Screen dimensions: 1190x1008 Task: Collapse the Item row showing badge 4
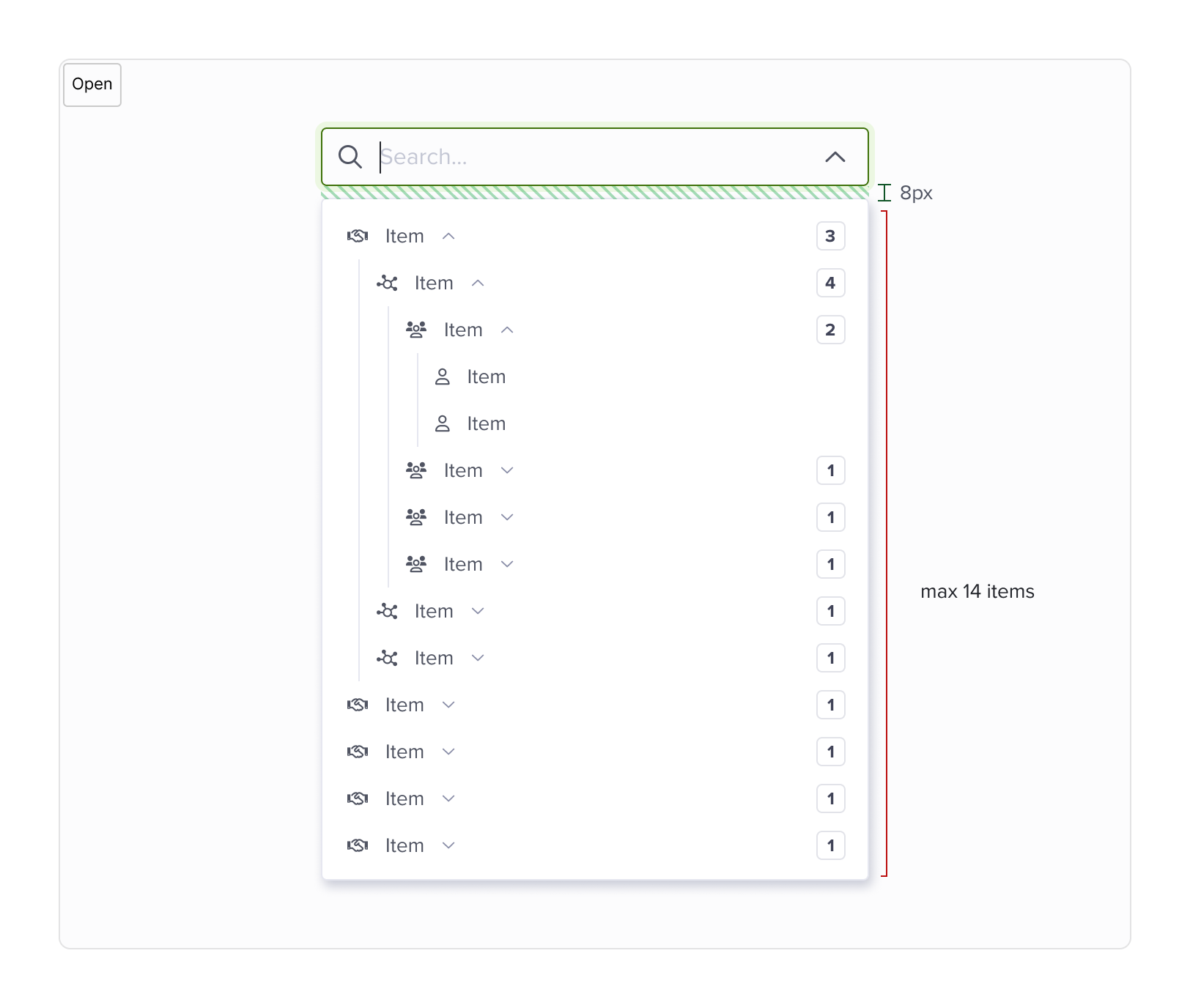tap(478, 283)
